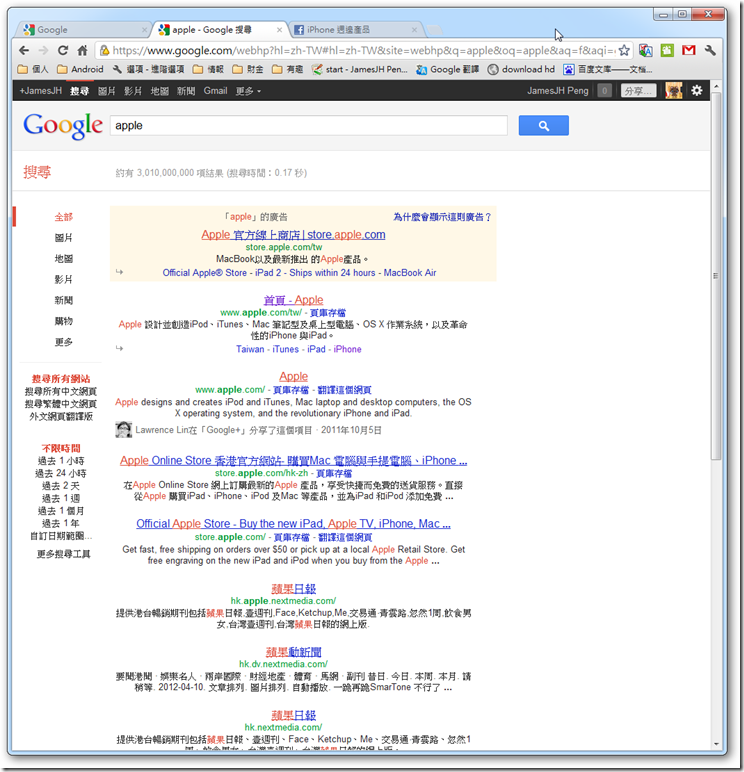The image size is (744, 772).
Task: Click into the apple search input field
Action: [x=309, y=126]
